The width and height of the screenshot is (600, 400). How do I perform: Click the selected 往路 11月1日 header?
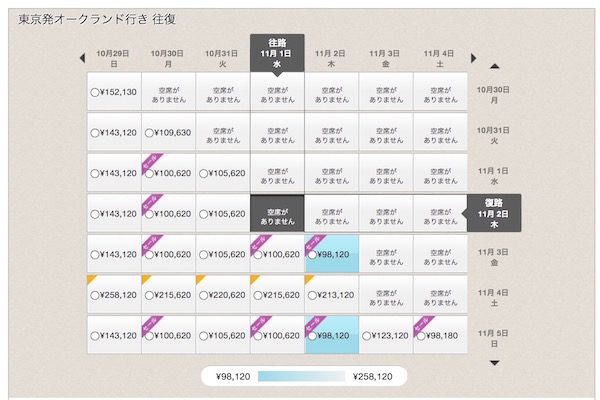click(277, 53)
